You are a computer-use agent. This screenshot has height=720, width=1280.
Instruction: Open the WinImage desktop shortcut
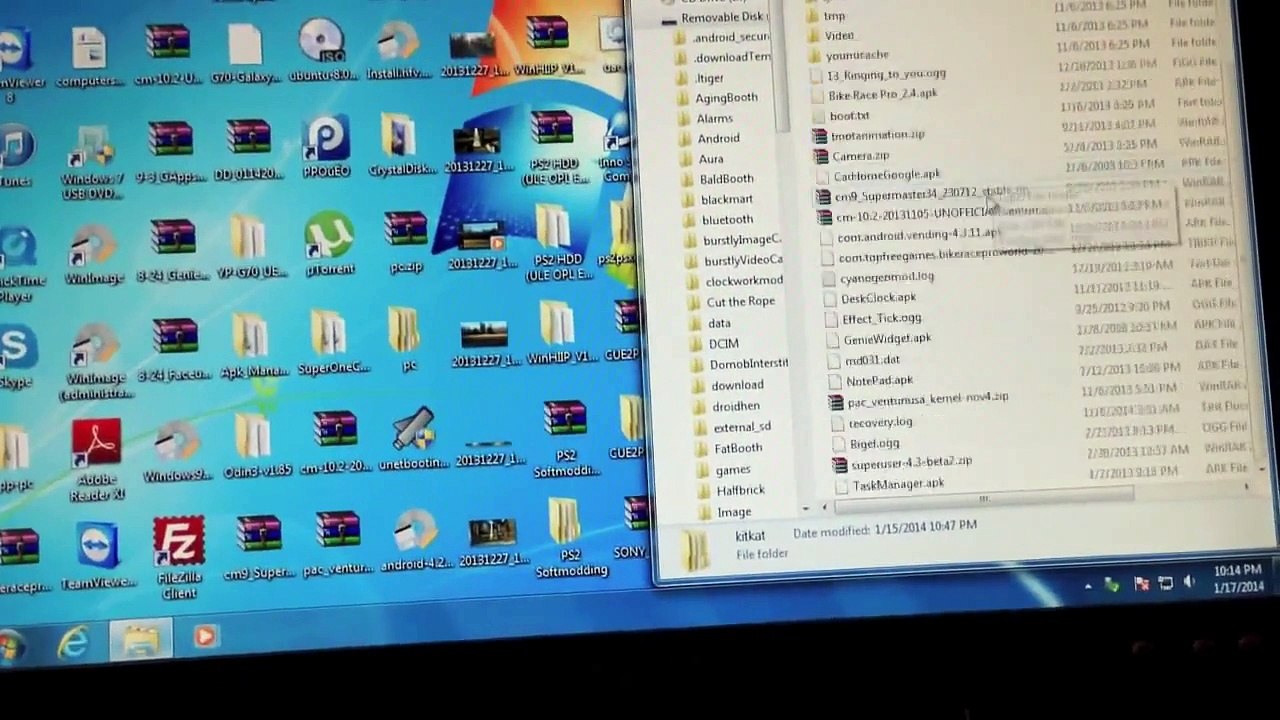point(94,254)
